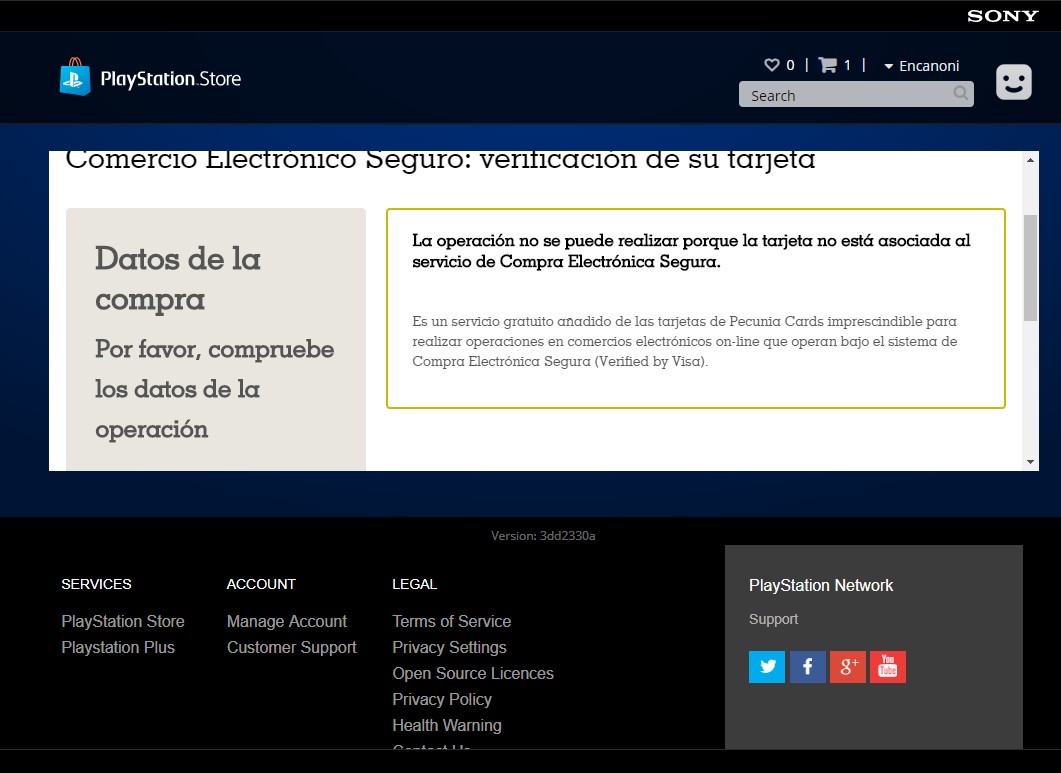1061x773 pixels.
Task: Open PlayStation Facebook page
Action: click(x=807, y=667)
